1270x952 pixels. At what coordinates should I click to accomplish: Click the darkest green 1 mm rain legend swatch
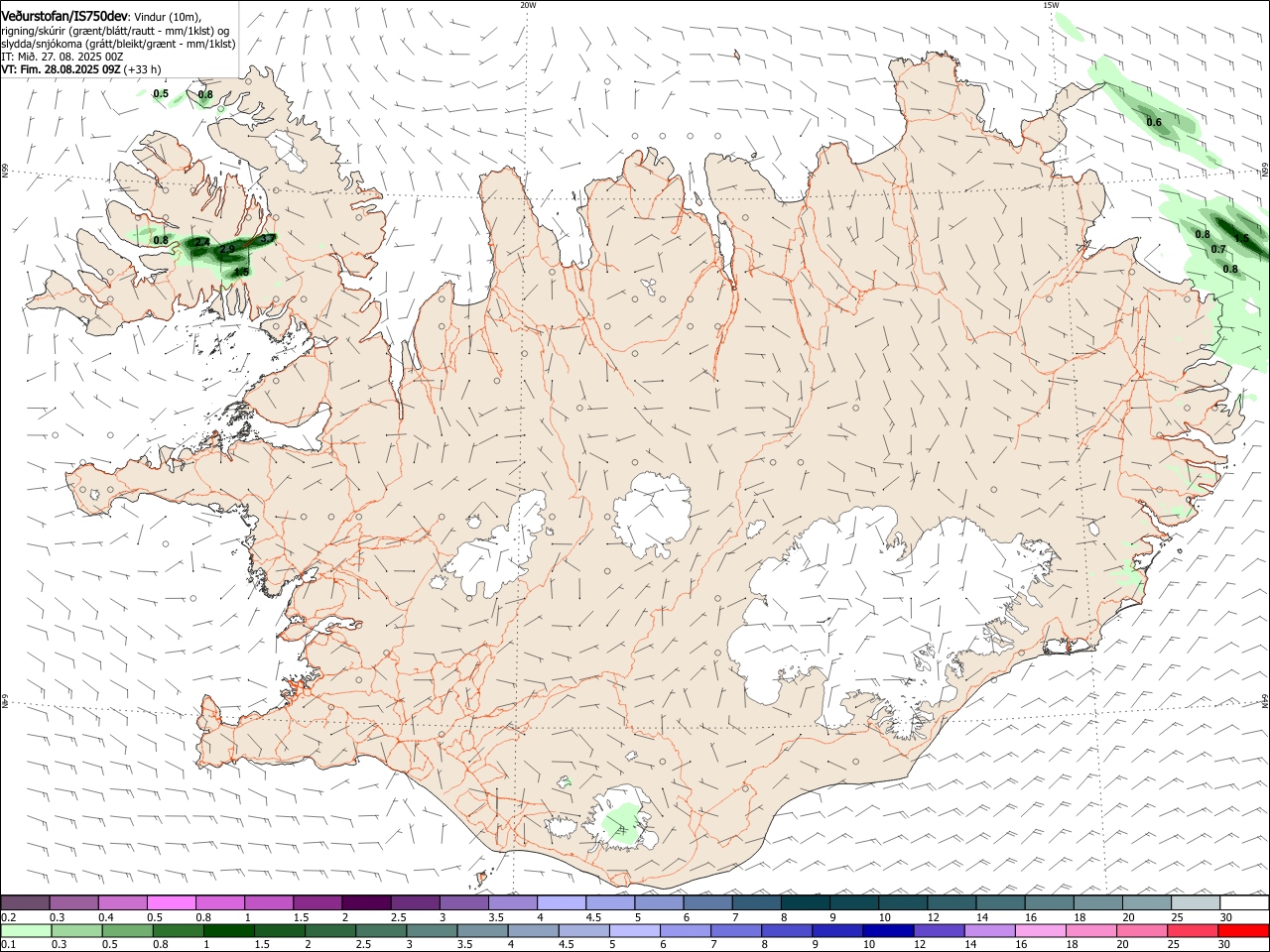point(228,930)
